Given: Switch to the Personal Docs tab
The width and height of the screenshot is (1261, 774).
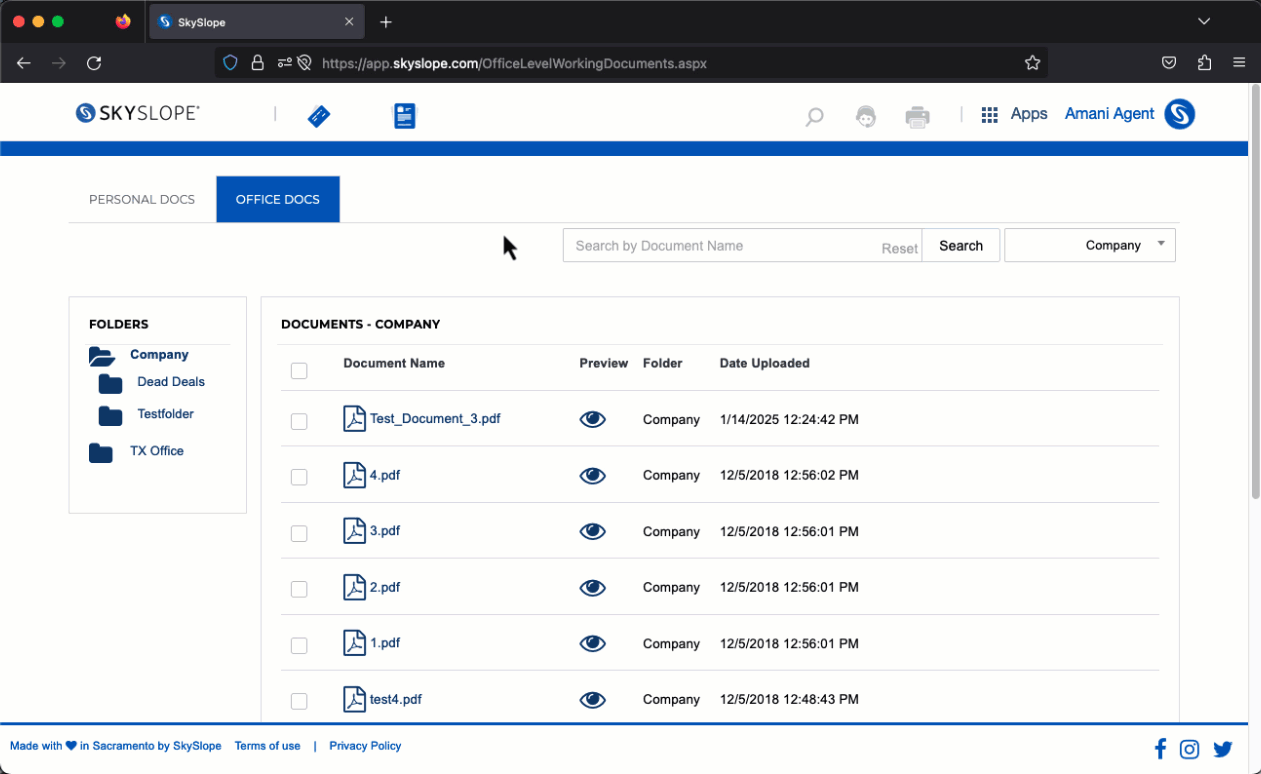Looking at the screenshot, I should pos(142,199).
